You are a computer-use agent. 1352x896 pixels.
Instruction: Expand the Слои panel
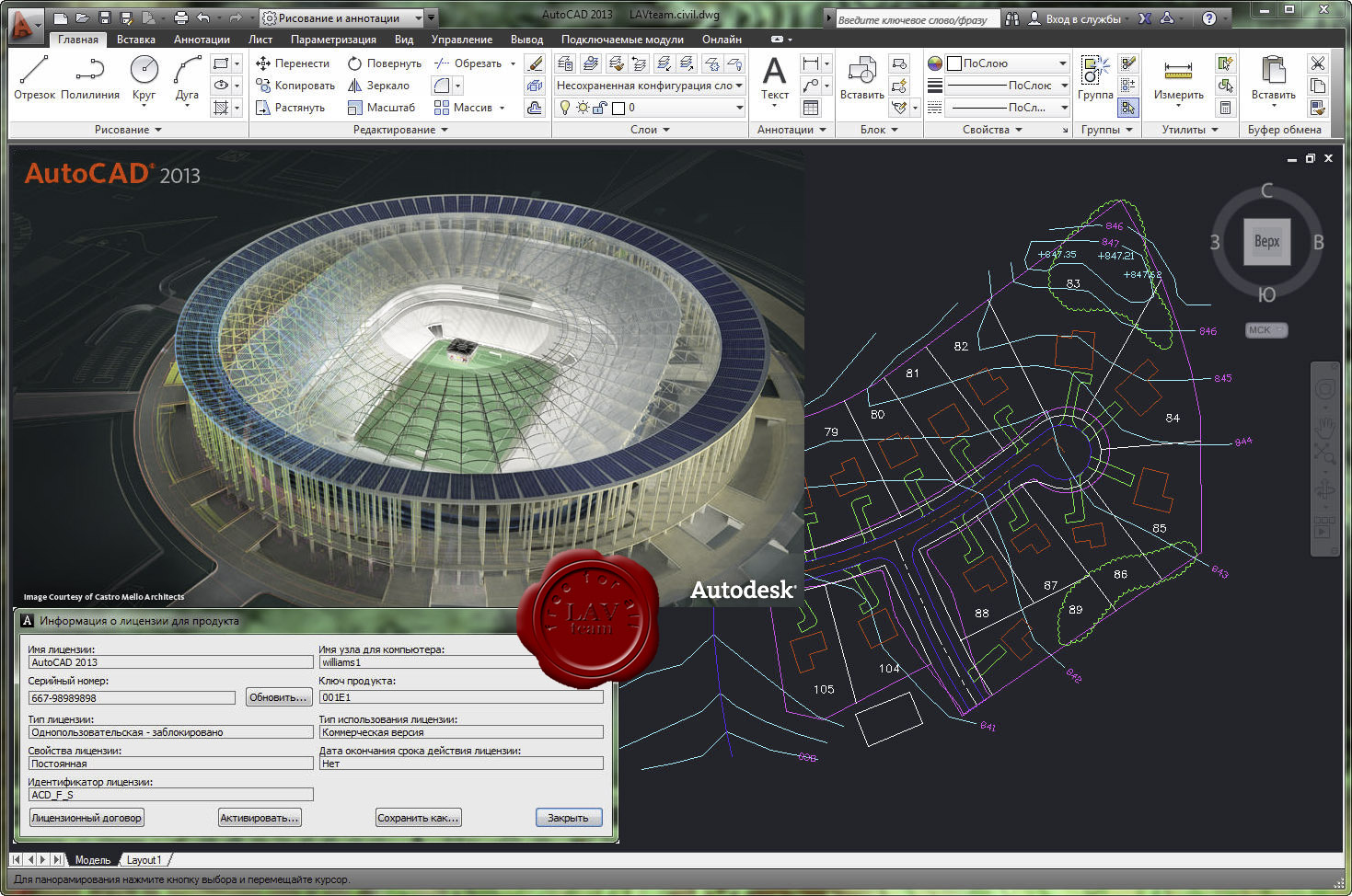[x=650, y=130]
